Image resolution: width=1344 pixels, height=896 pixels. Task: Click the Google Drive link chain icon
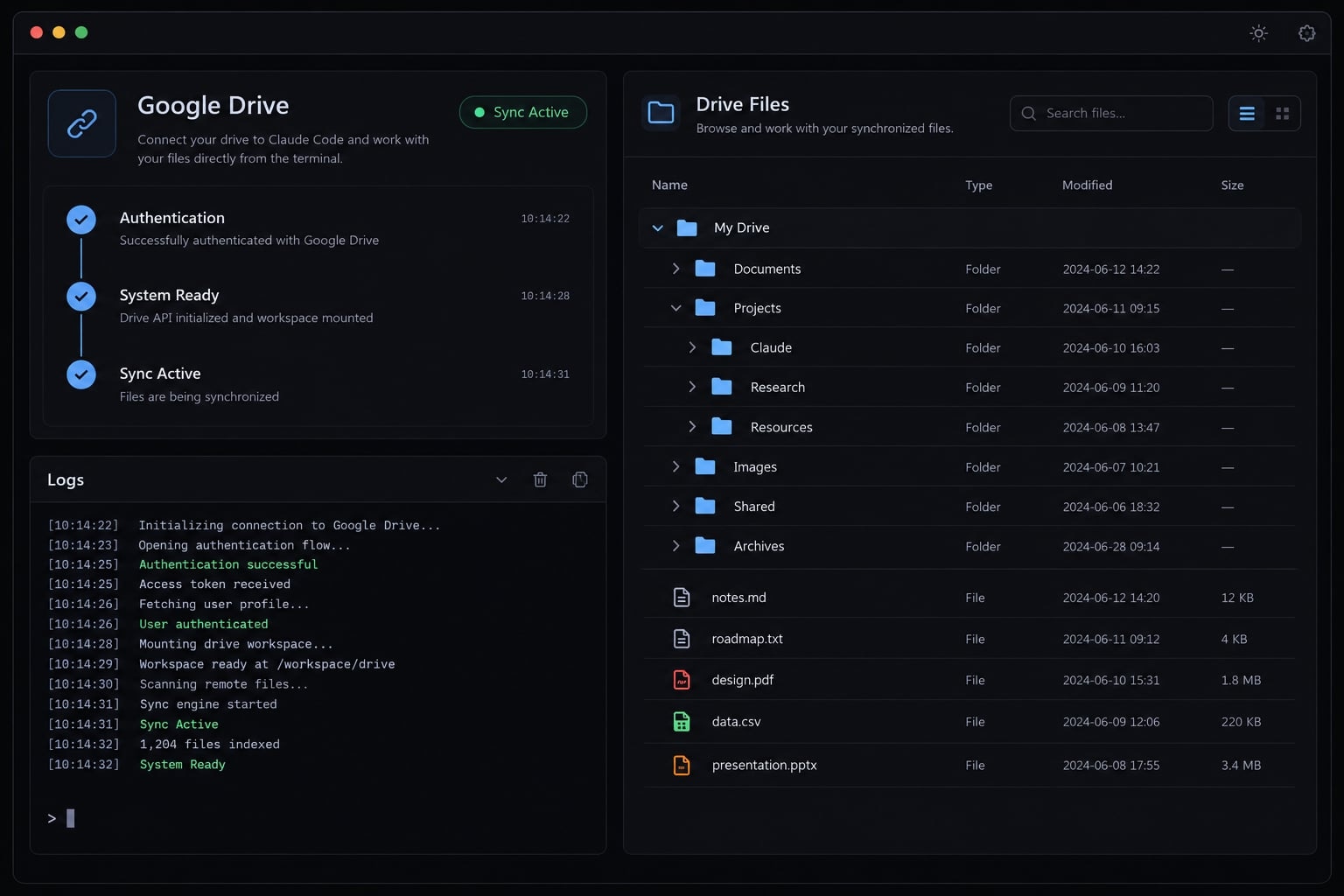click(82, 123)
